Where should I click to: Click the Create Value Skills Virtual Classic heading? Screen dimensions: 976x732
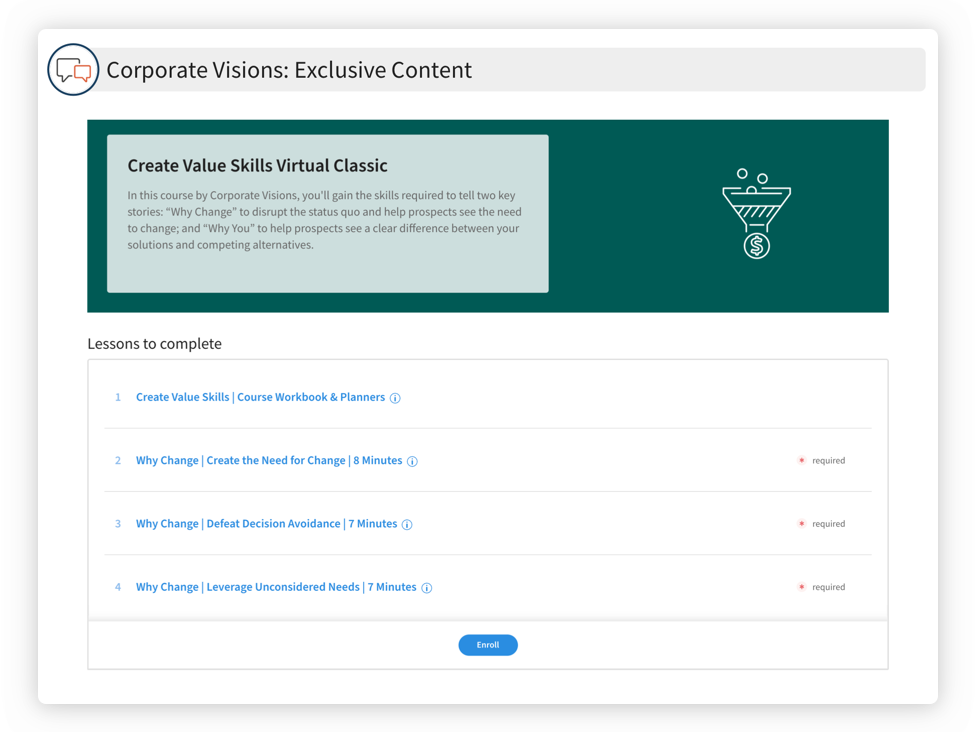pyautogui.click(x=257, y=166)
